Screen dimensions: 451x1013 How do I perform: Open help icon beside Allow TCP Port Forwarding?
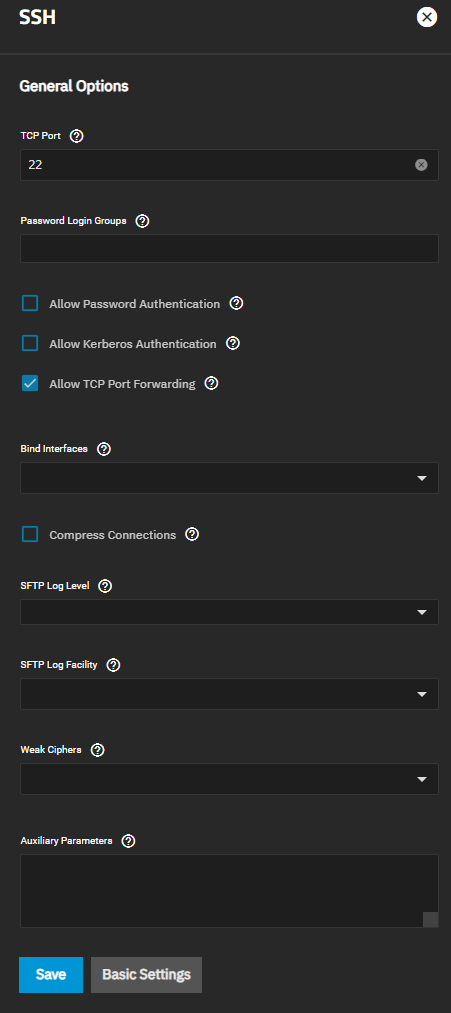click(211, 383)
